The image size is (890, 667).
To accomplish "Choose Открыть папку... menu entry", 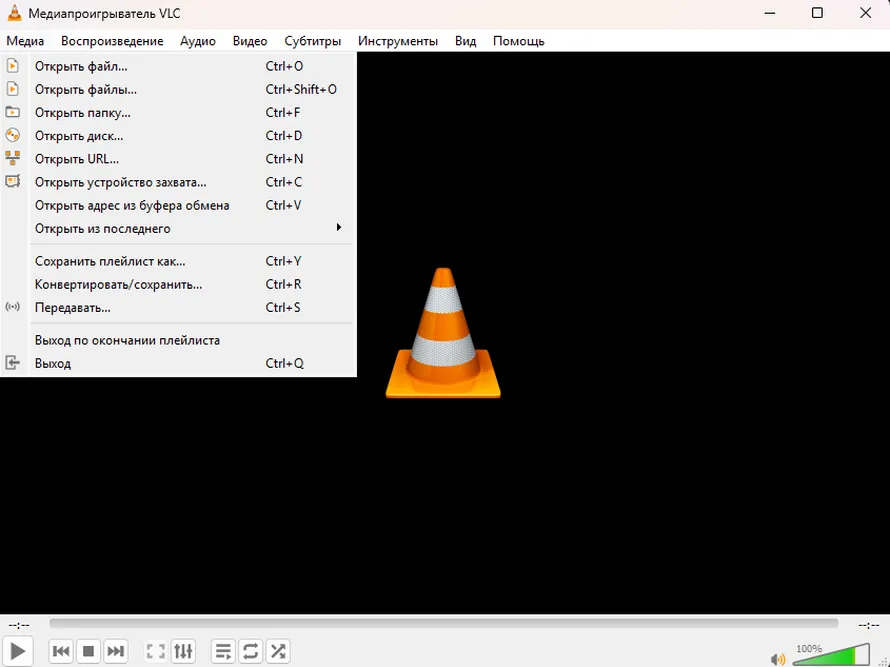I will pyautogui.click(x=178, y=113).
